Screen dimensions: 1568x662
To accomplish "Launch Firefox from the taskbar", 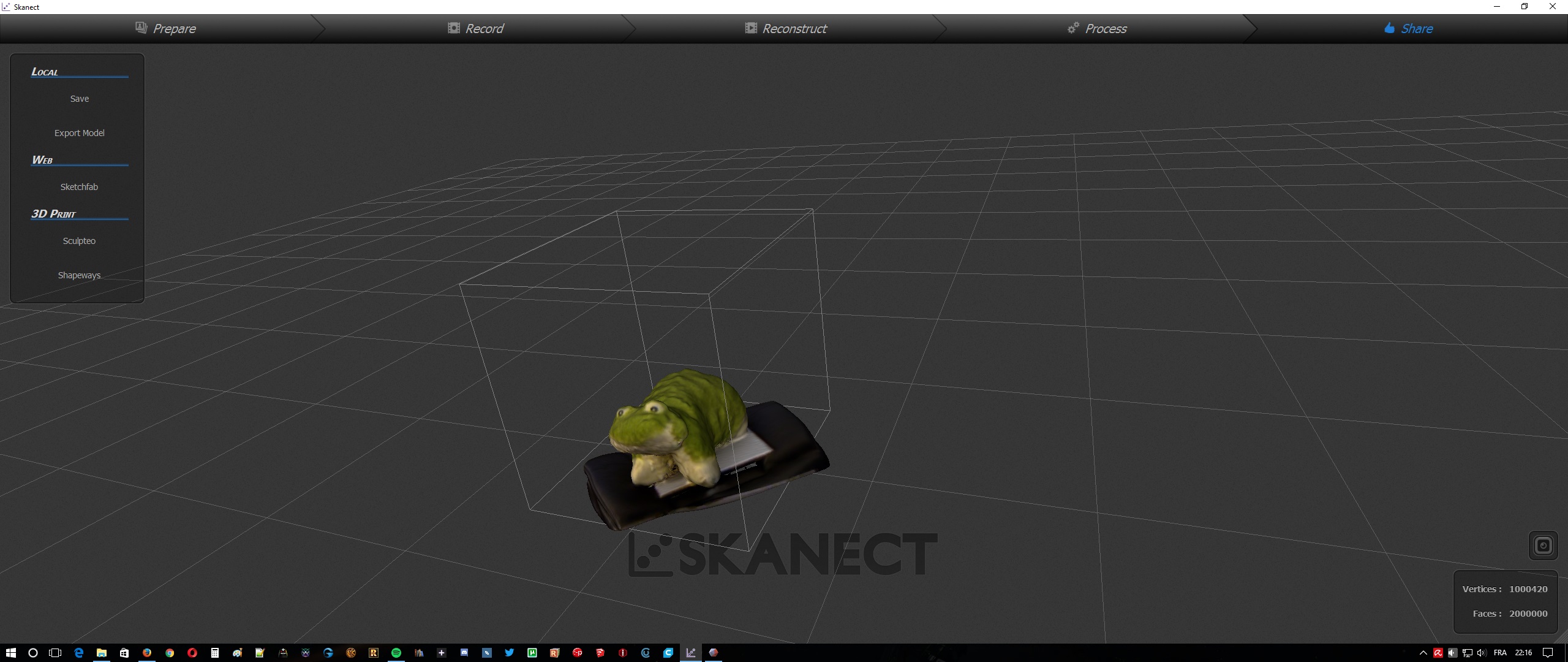I will [147, 653].
